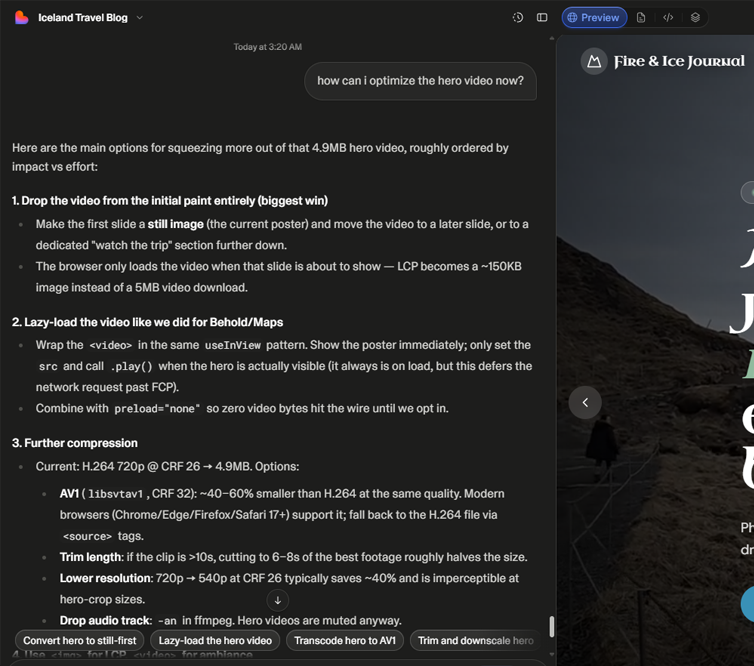Choose the 'Trim and downscale hero' suggestion
Screen dimensions: 754x666
click(x=475, y=641)
